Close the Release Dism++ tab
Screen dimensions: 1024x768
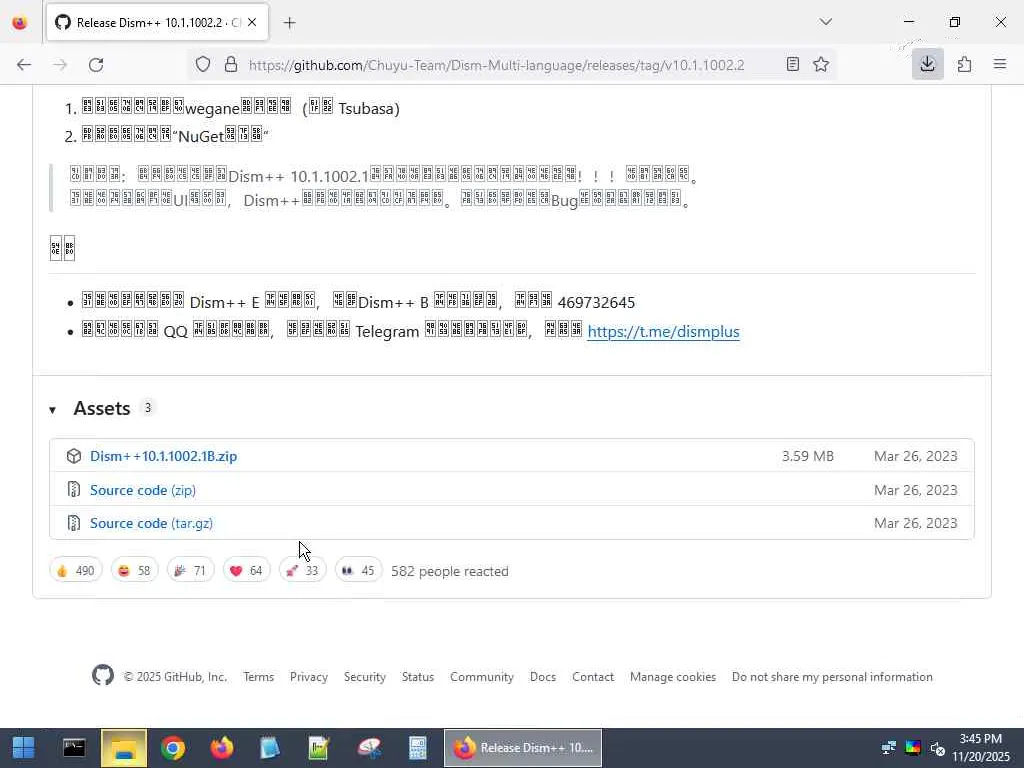tap(252, 22)
